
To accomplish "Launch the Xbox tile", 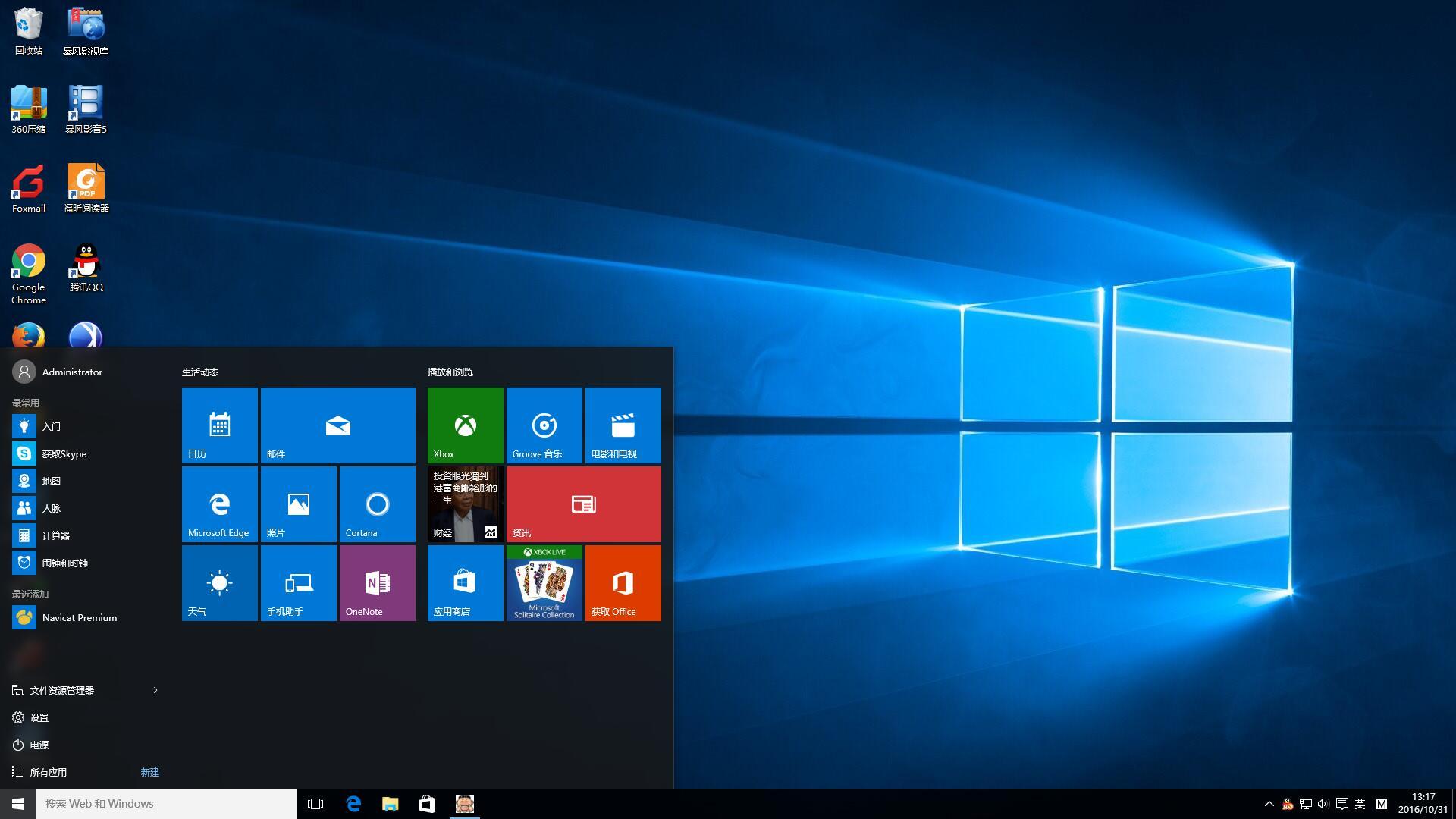I will point(466,425).
